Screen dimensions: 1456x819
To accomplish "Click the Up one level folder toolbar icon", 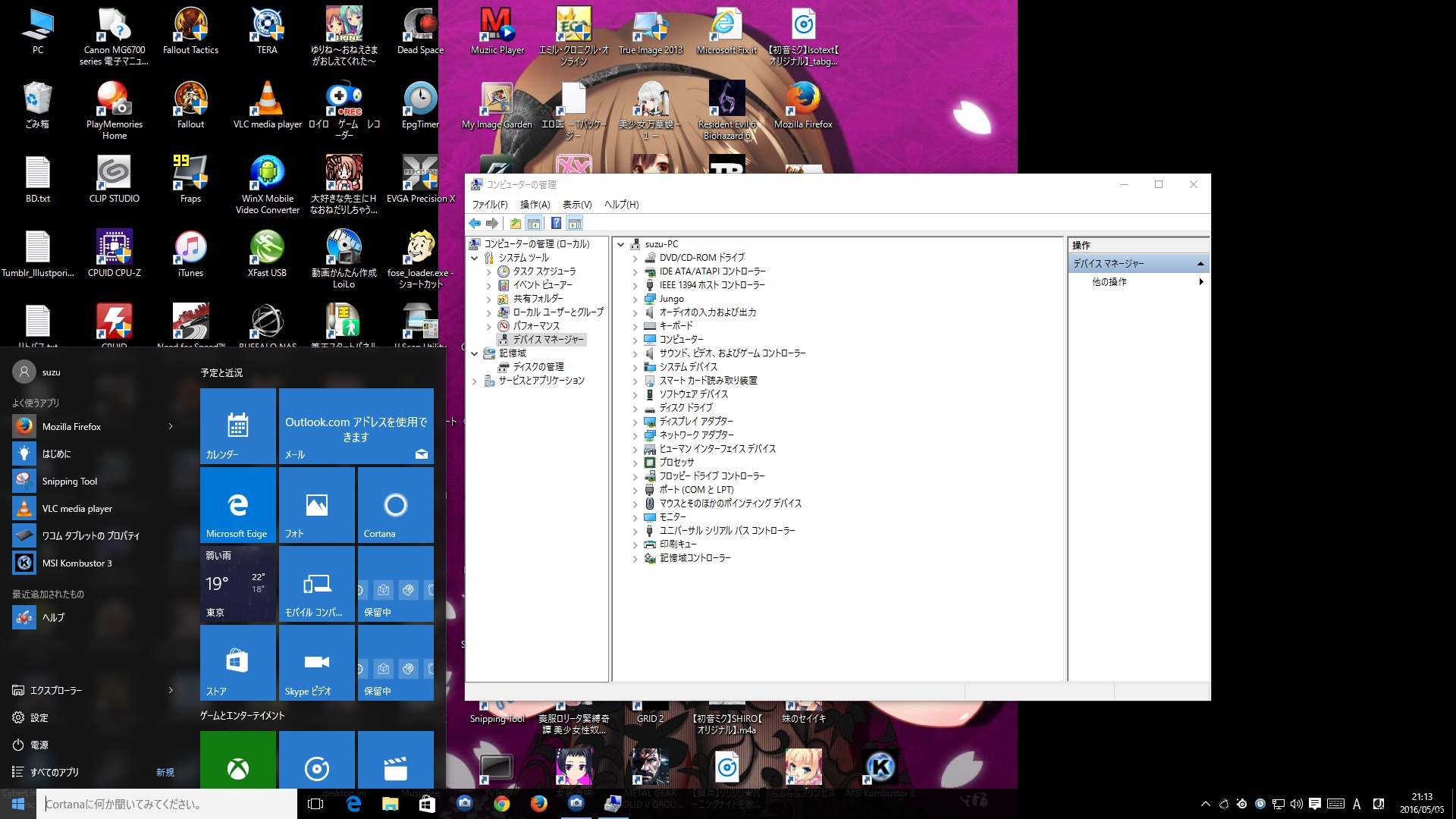I will point(516,224).
